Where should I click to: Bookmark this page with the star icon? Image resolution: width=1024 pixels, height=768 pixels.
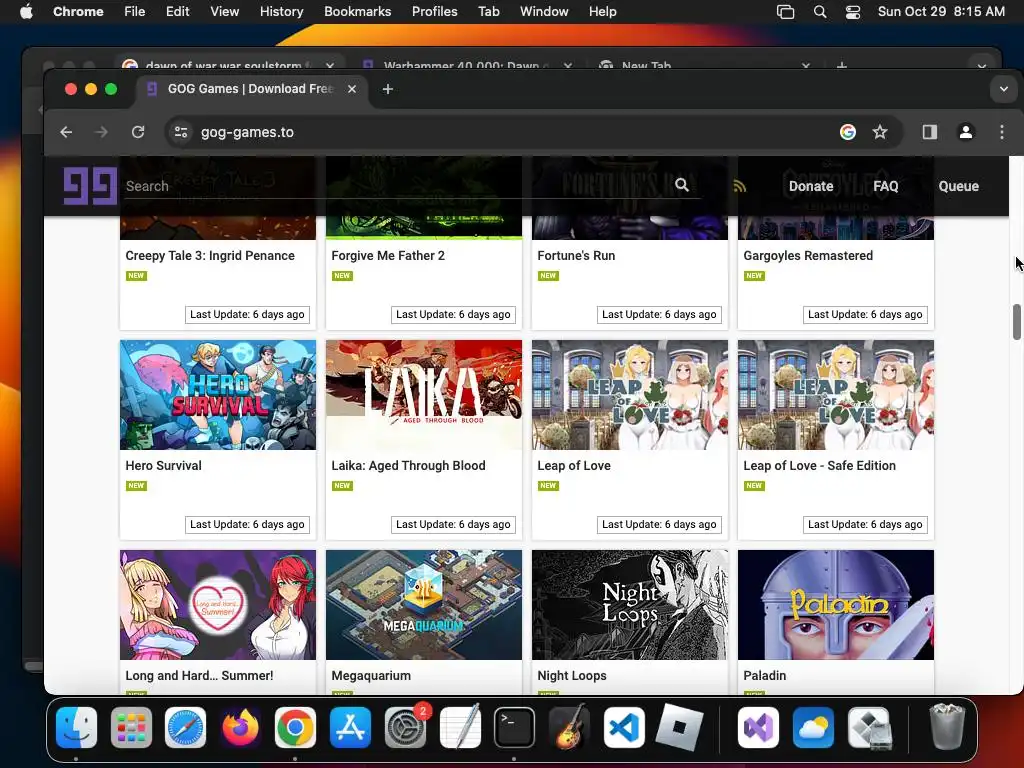pos(880,132)
